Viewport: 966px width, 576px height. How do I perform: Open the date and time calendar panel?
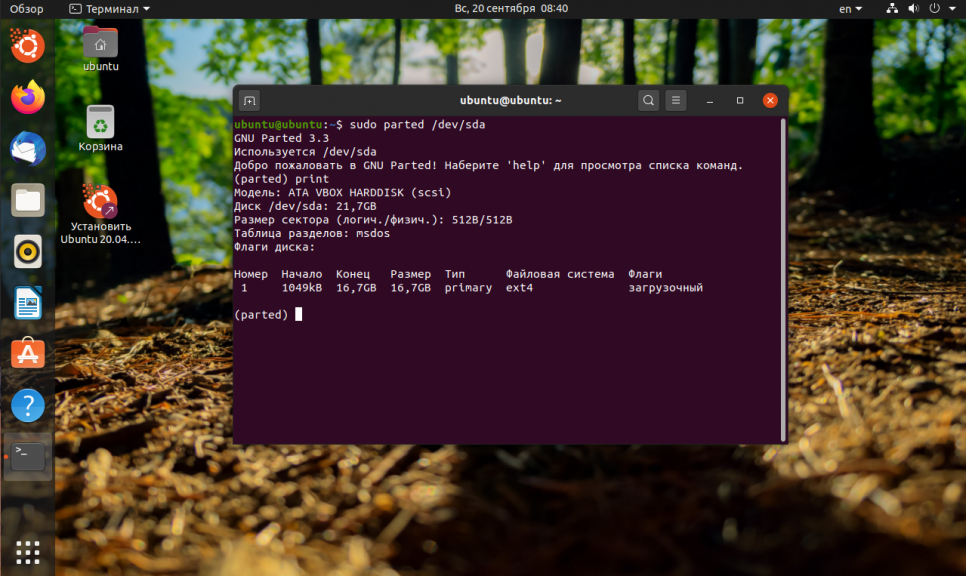tap(511, 8)
